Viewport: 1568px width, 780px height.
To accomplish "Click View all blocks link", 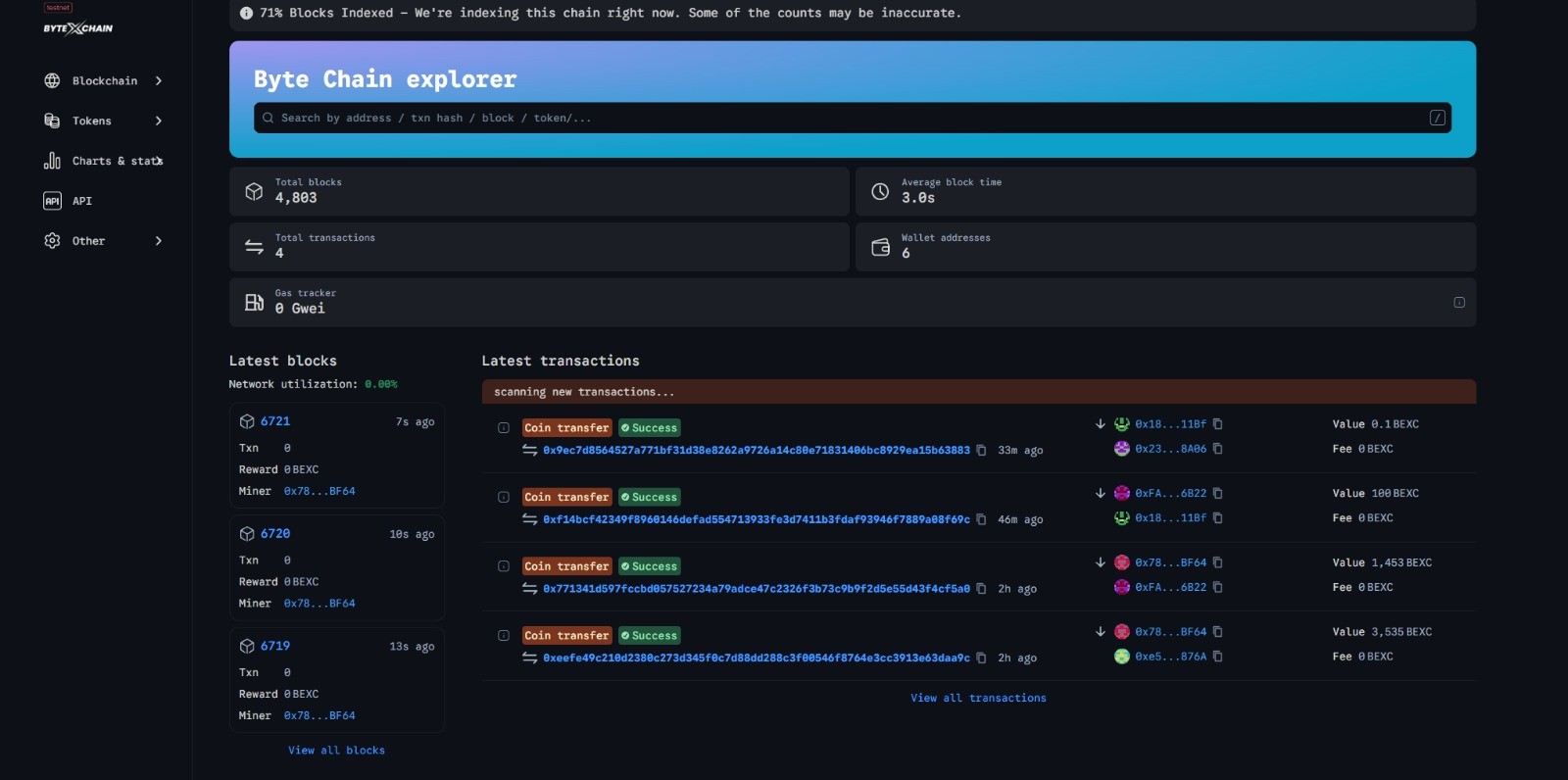I will 336,751.
